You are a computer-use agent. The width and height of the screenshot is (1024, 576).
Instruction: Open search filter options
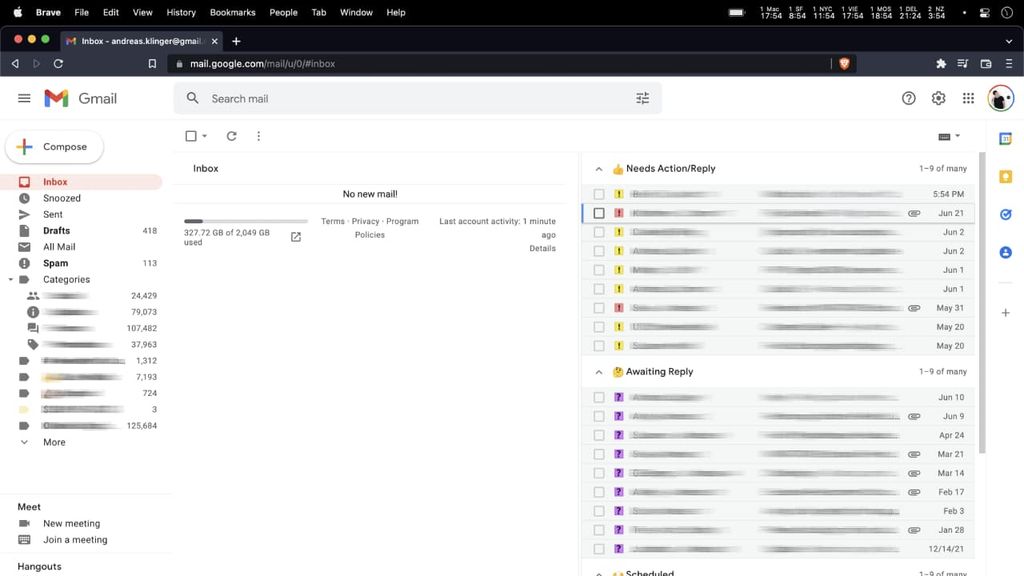[643, 98]
